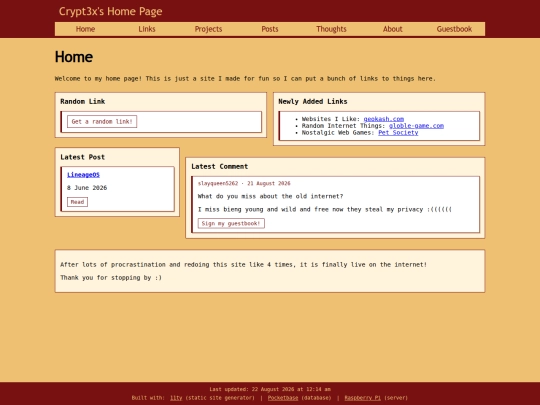Click the 'I miss bieng young and wild' comment text
540x405 pixels.
point(325,209)
